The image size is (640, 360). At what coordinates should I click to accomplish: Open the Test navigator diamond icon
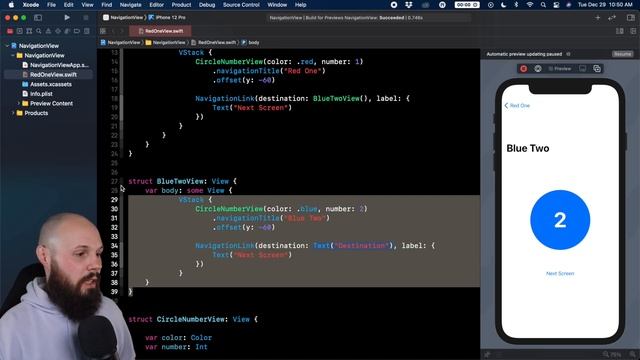[x=58, y=31]
